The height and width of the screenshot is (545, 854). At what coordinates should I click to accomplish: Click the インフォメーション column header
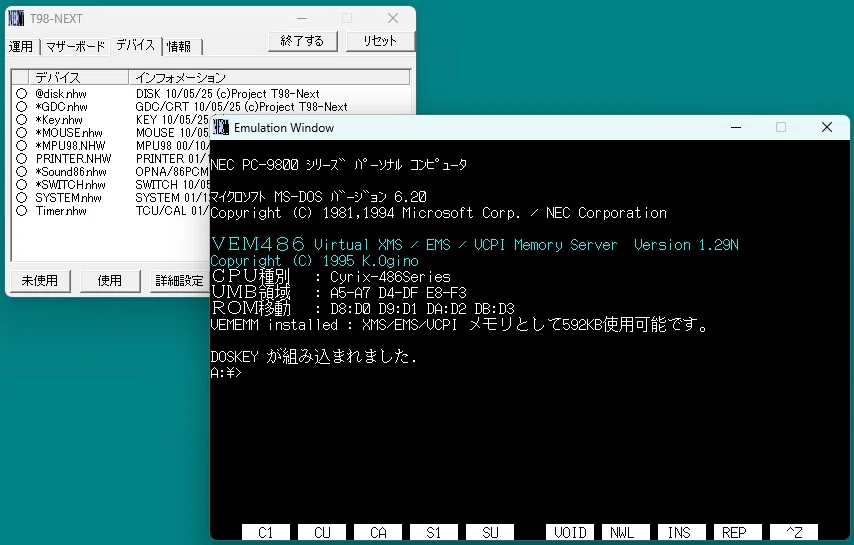click(x=269, y=77)
